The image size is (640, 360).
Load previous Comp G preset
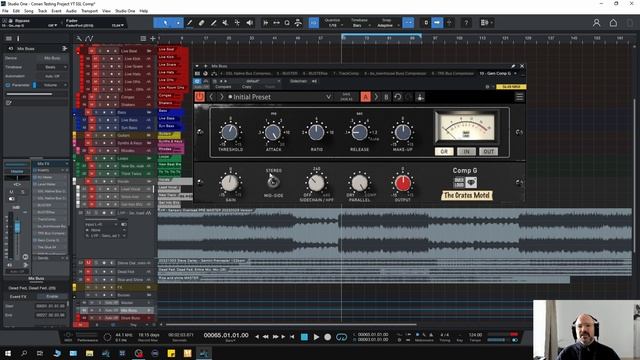(211, 97)
